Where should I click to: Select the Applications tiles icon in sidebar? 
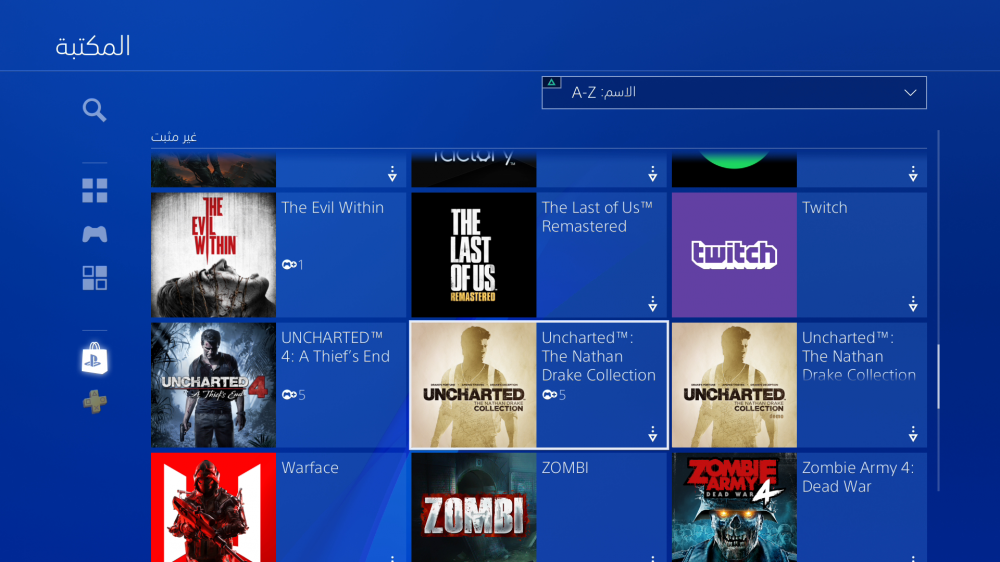(x=94, y=278)
